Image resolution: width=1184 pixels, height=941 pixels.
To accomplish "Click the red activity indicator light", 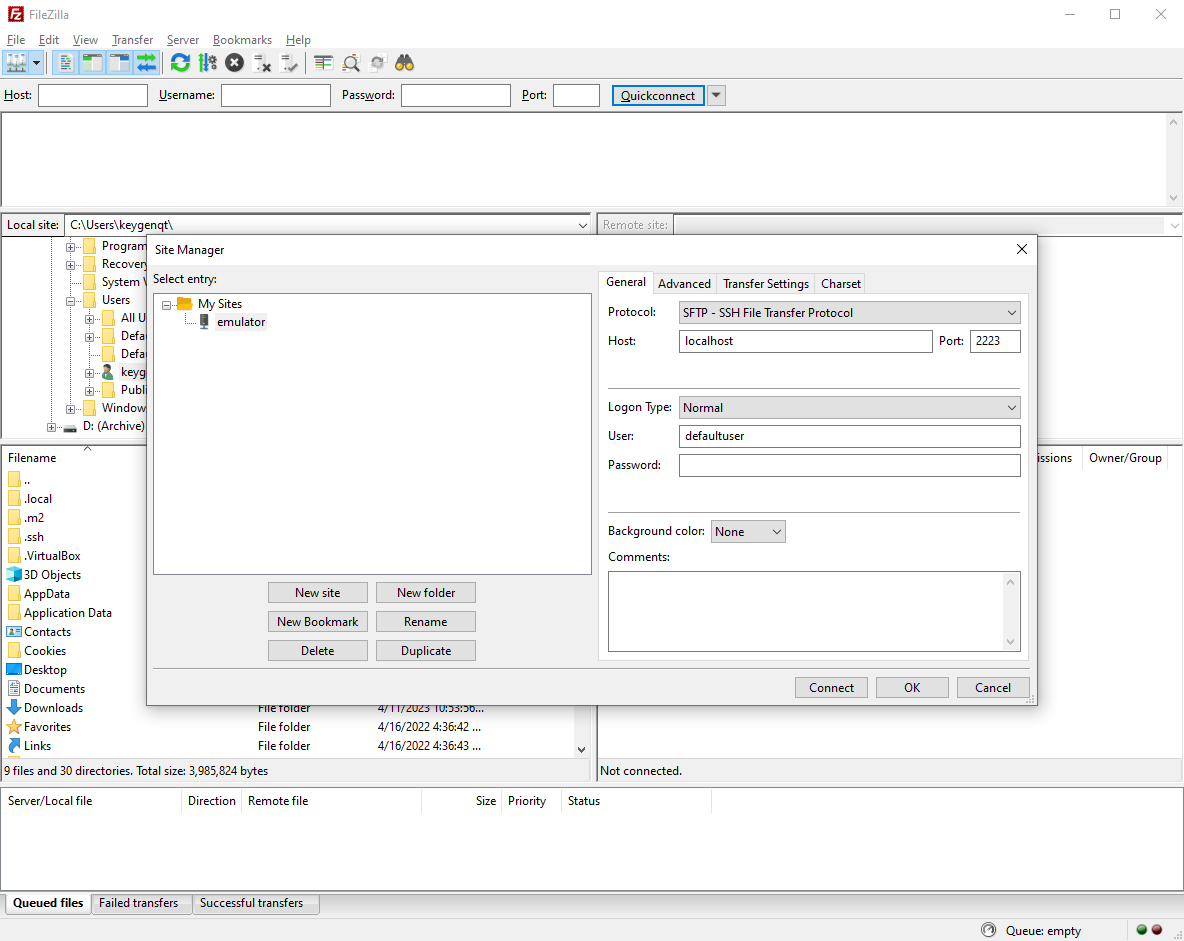I will coord(1157,930).
